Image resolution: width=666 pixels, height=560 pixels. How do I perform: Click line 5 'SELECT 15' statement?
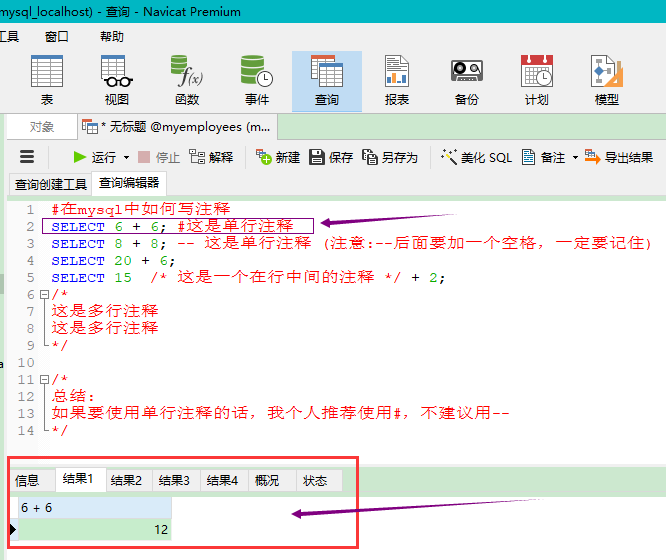click(92, 277)
